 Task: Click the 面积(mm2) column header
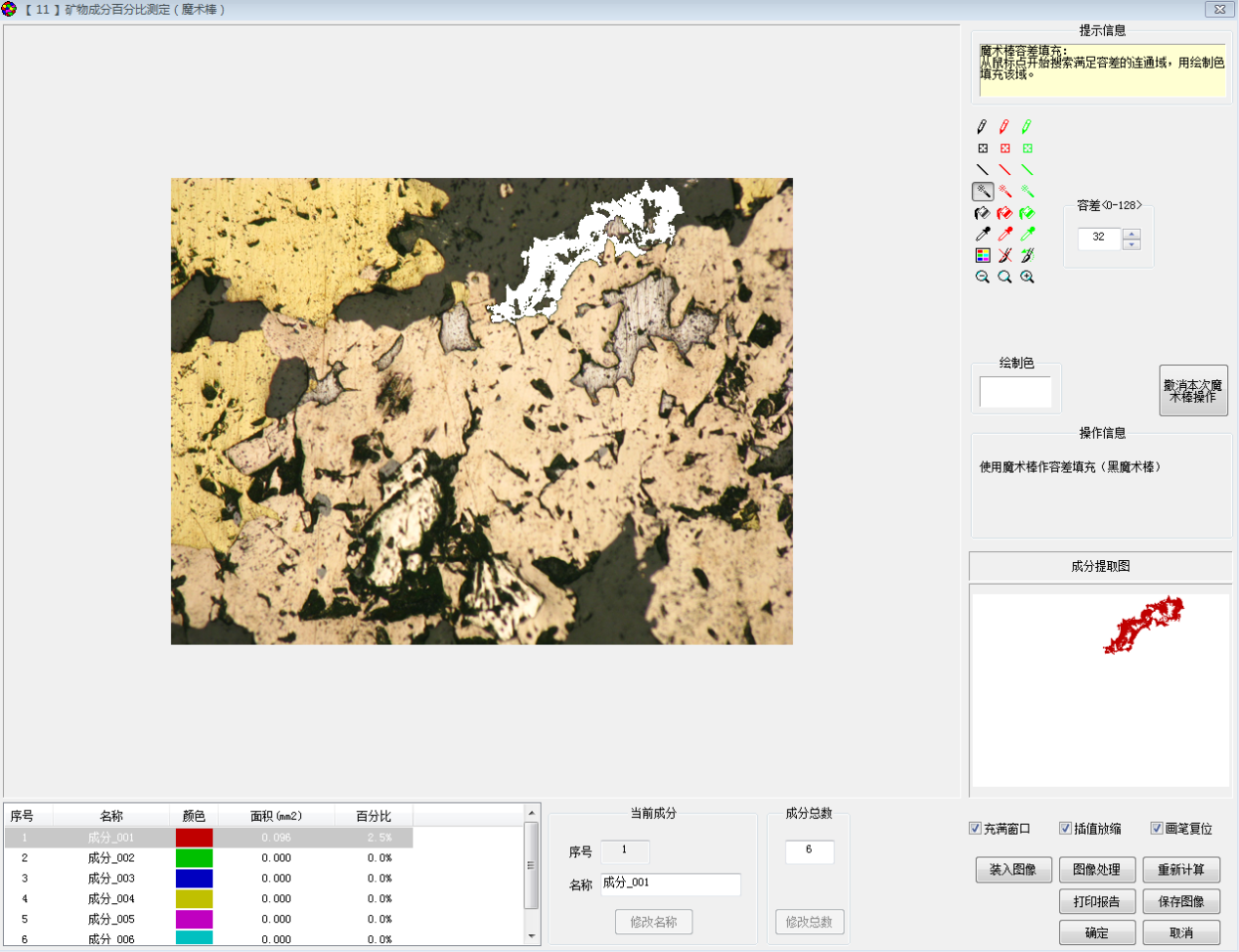(276, 816)
